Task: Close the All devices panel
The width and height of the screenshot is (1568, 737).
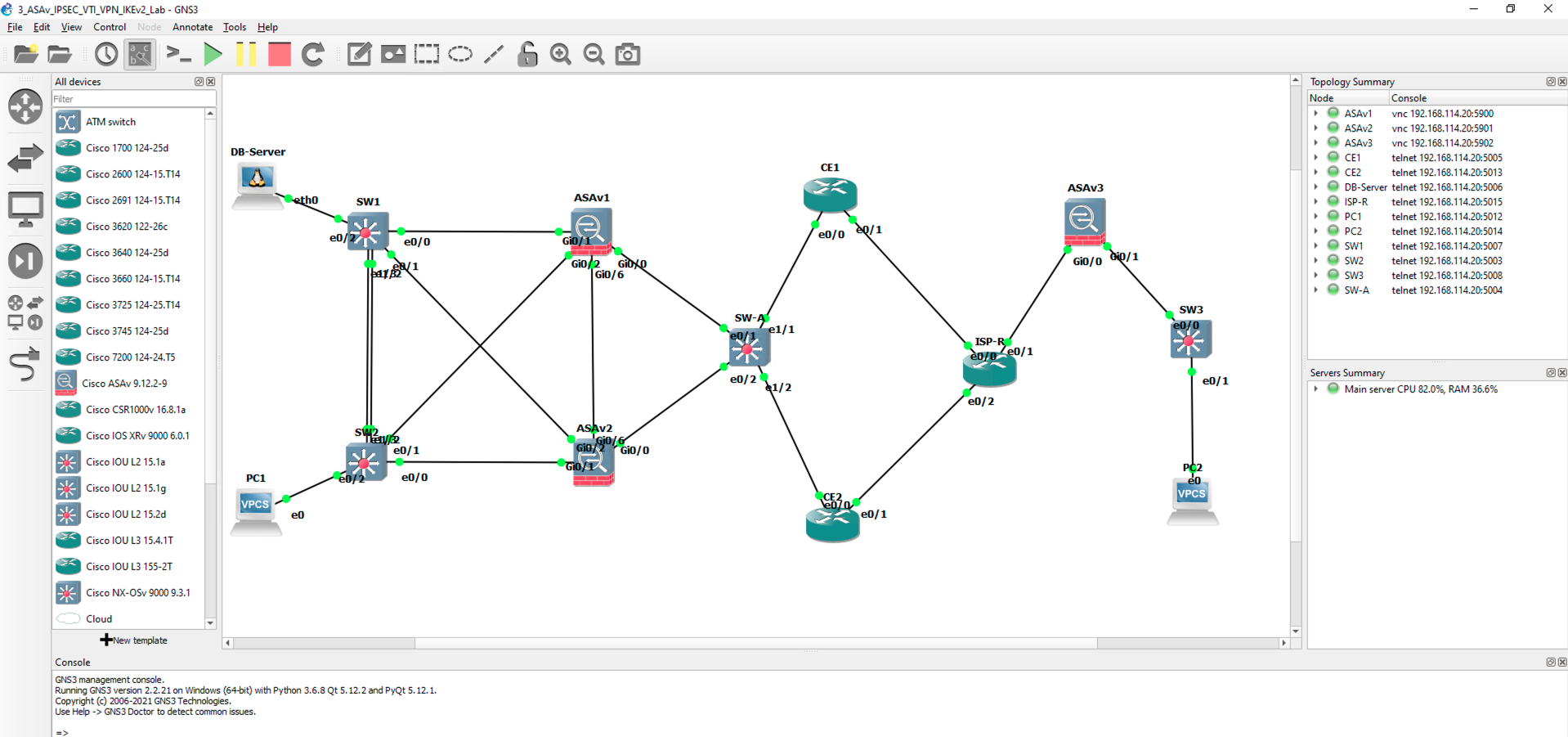Action: tap(211, 82)
